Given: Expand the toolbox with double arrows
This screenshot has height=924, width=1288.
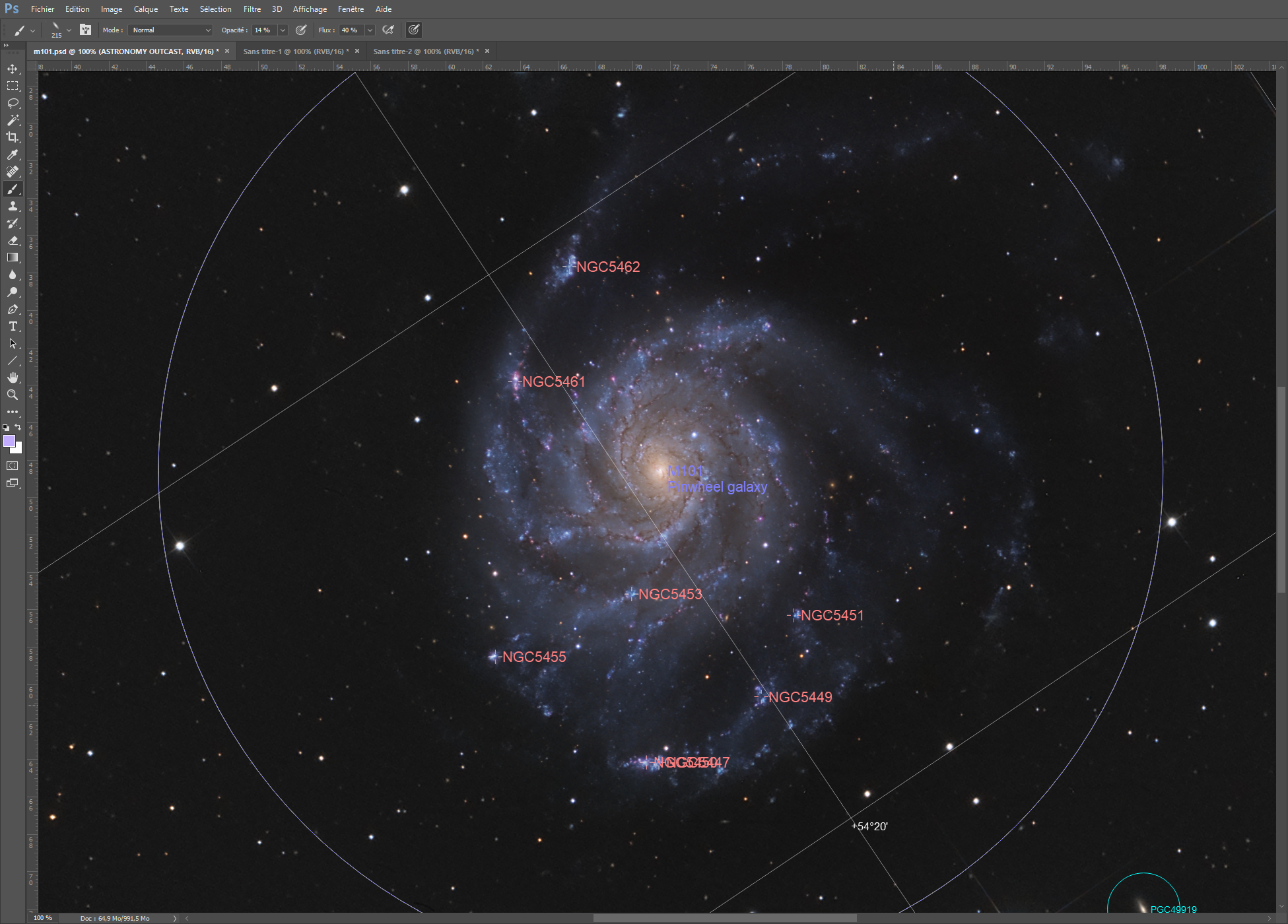Looking at the screenshot, I should pos(6,45).
